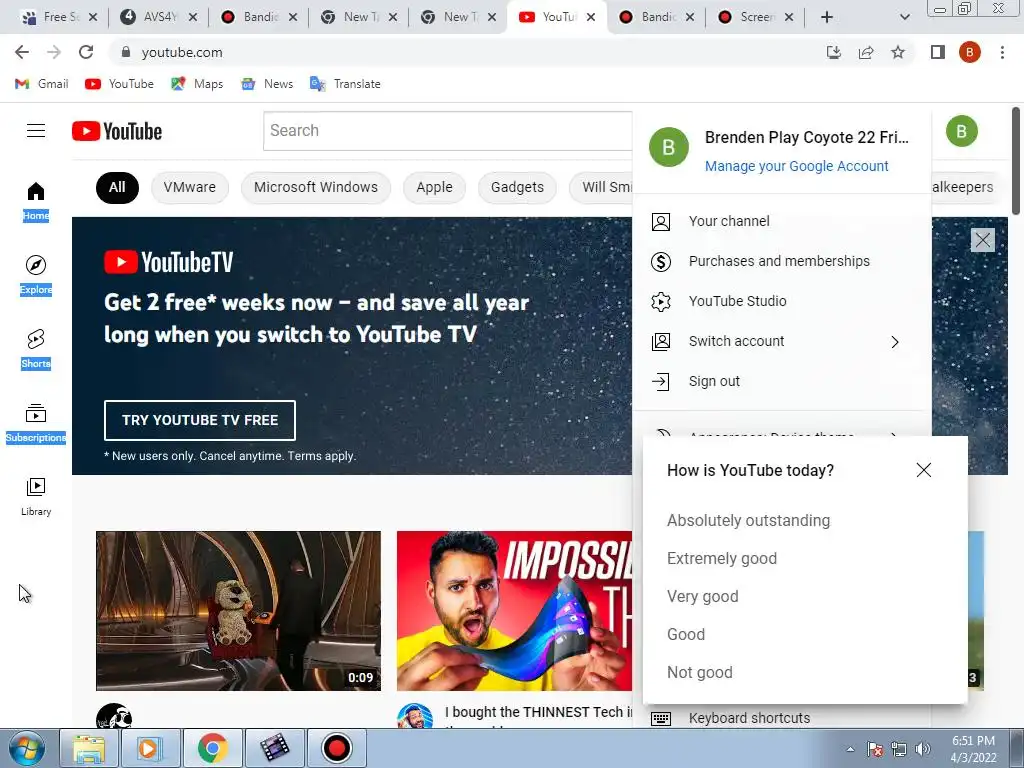Open News bookmark
Screen dimensions: 1024x768
pyautogui.click(x=267, y=84)
